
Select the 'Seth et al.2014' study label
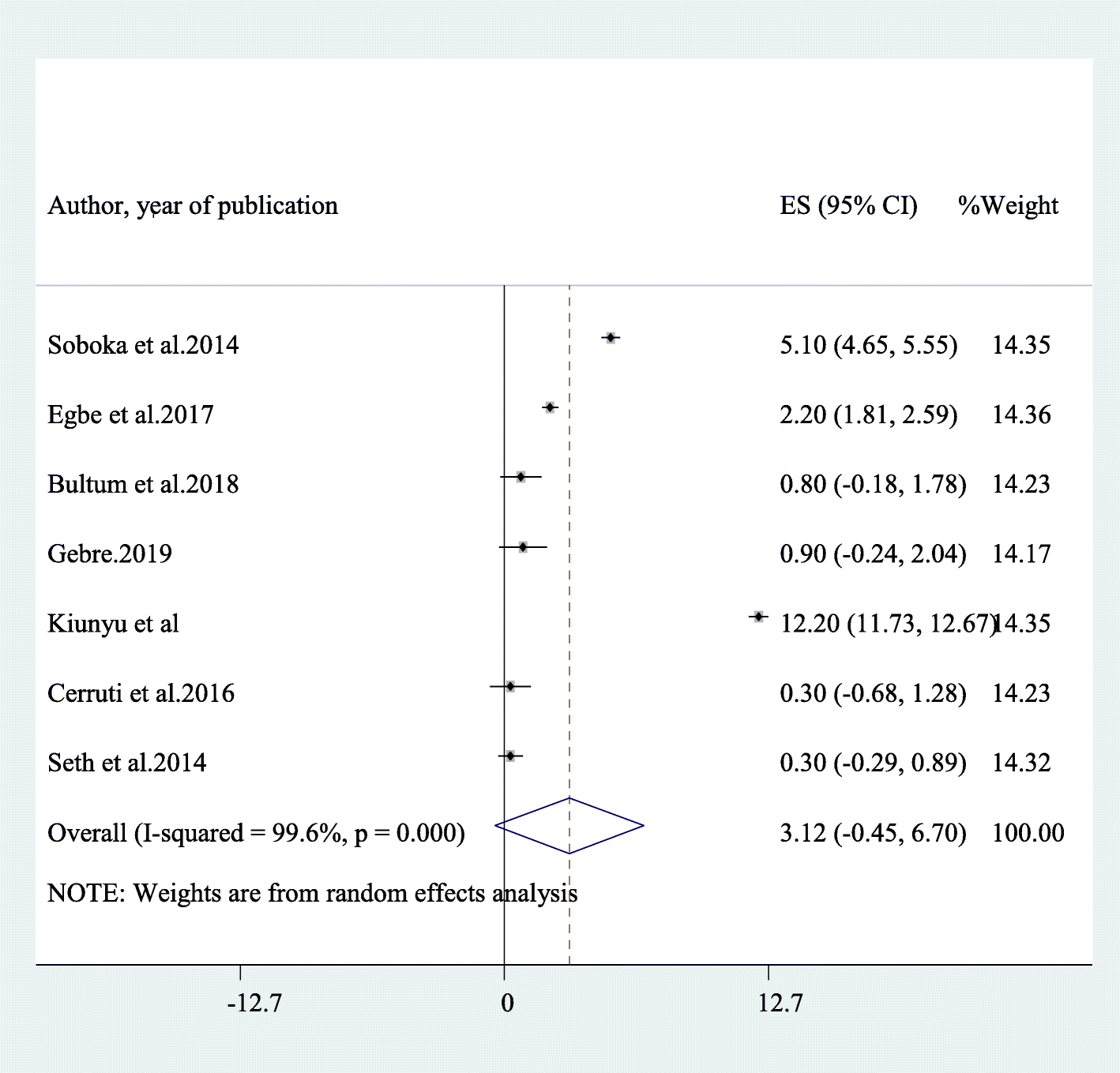point(126,763)
